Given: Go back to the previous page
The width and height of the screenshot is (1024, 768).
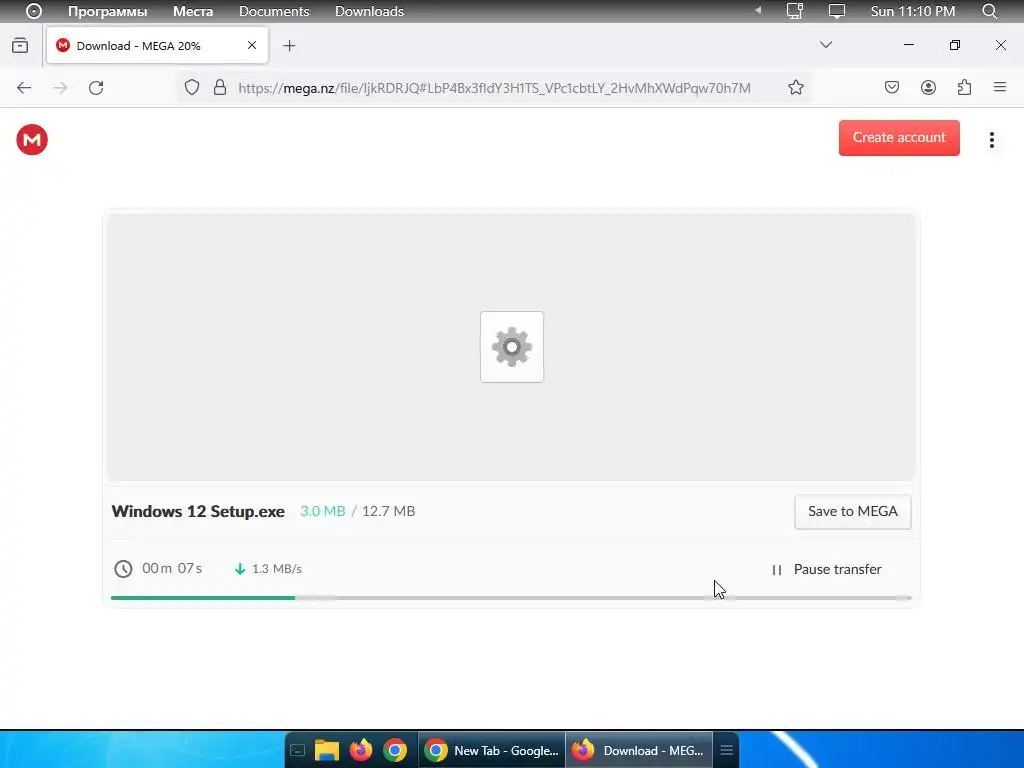Looking at the screenshot, I should 24,88.
